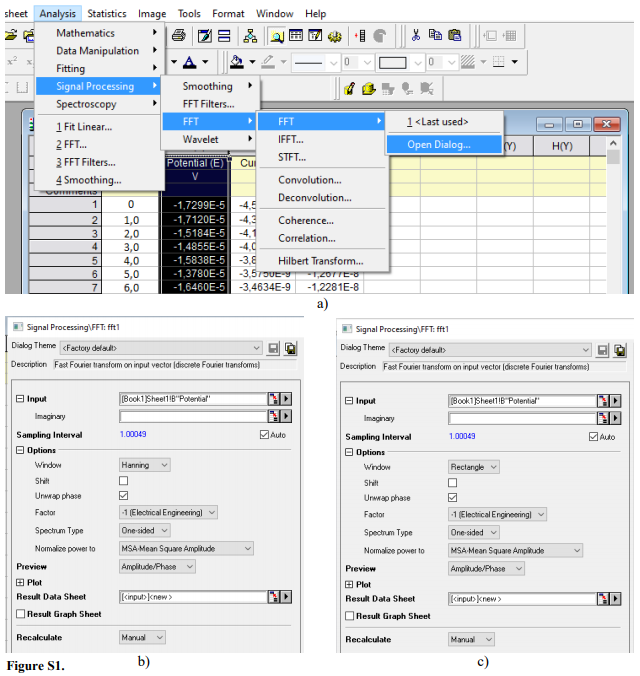Click the fill color paint bucket swatch

coord(237,62)
